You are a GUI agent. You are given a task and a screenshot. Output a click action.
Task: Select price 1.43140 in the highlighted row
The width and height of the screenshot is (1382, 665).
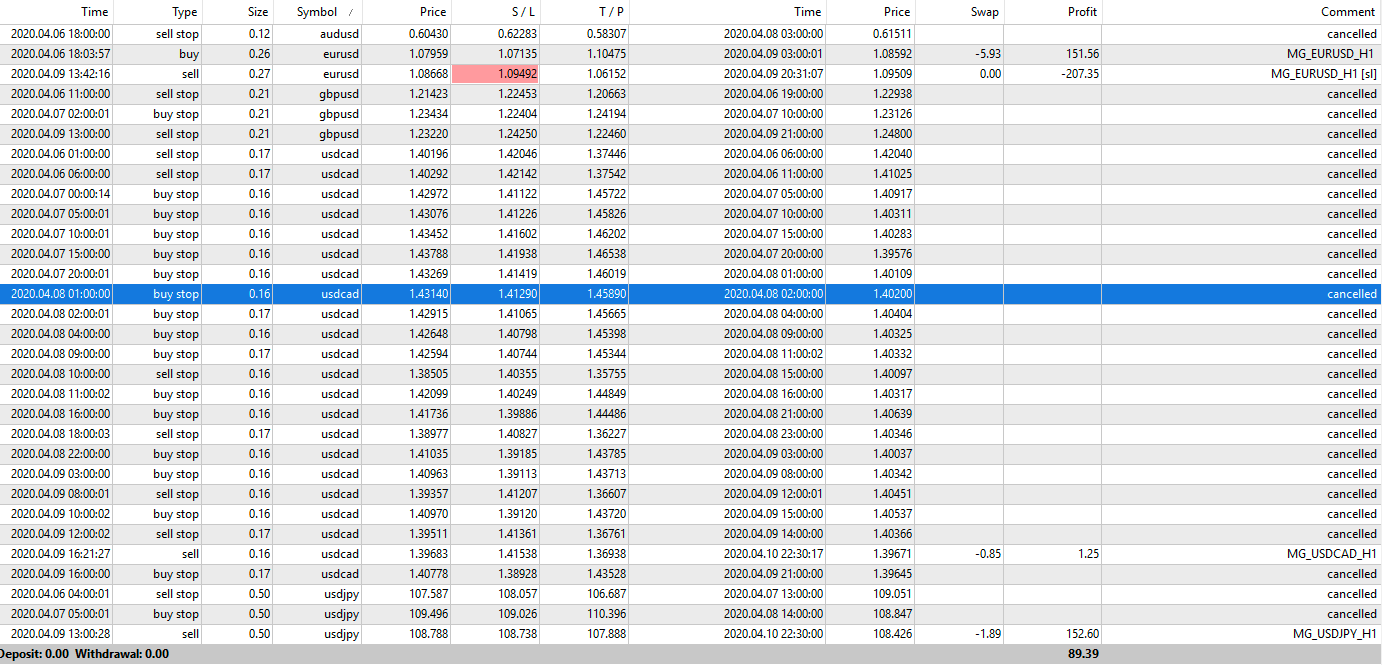point(428,294)
